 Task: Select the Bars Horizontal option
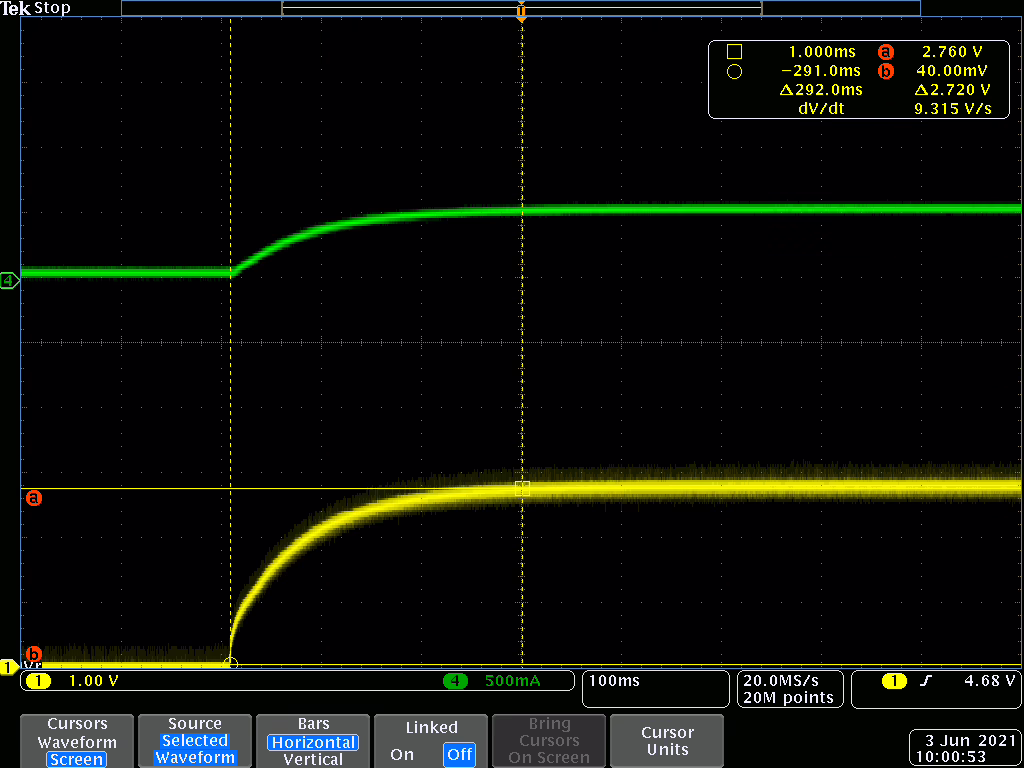(313, 742)
